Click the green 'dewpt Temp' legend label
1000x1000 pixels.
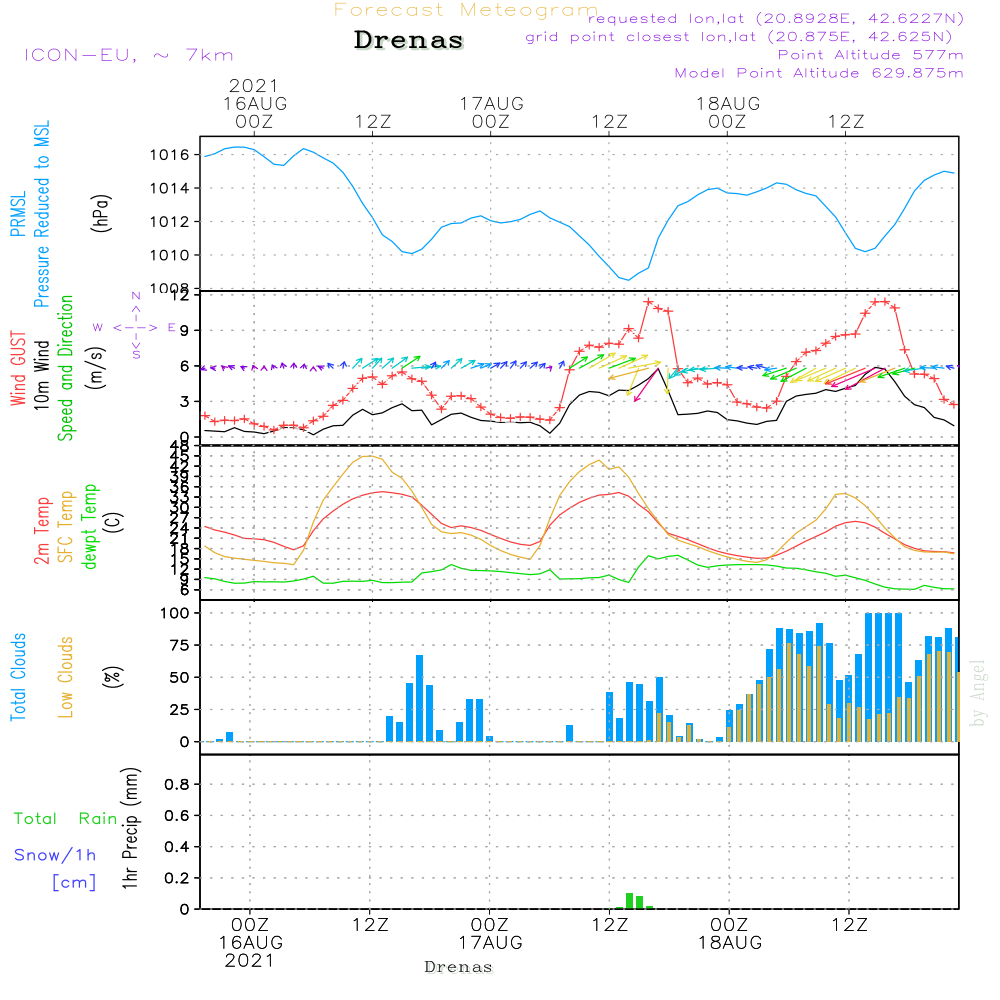(89, 526)
